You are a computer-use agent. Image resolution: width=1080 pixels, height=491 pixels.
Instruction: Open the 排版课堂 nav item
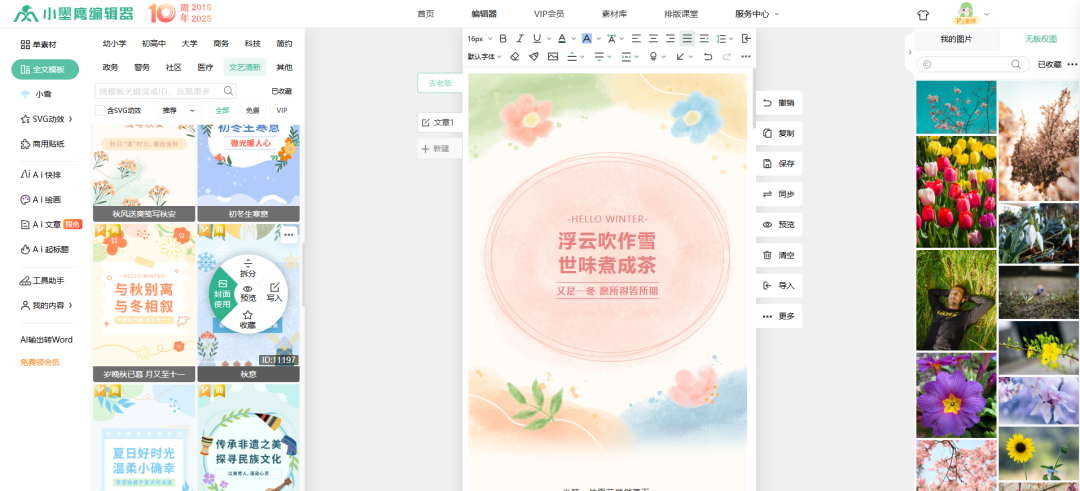point(681,14)
